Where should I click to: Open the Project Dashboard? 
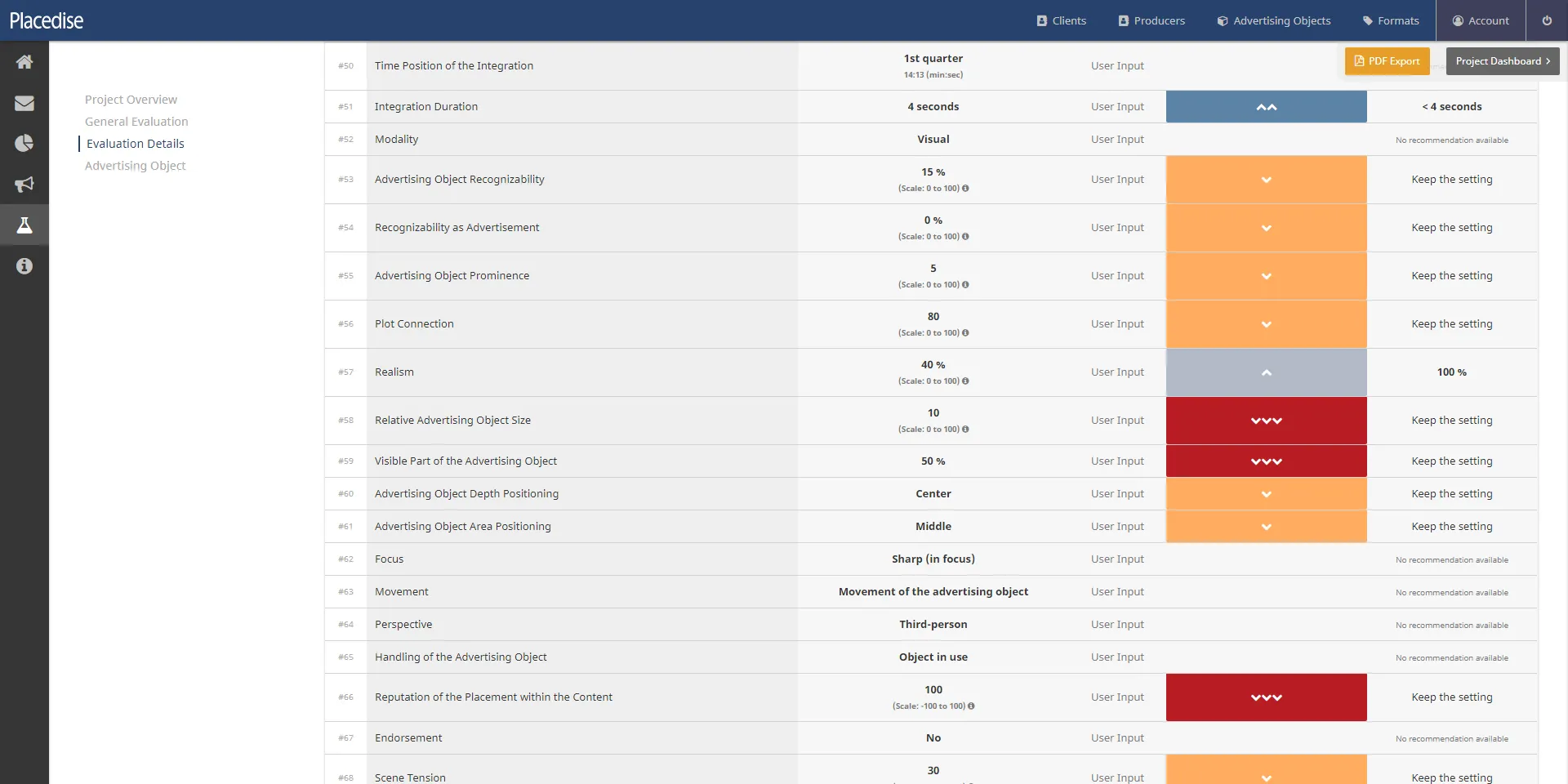point(1502,60)
